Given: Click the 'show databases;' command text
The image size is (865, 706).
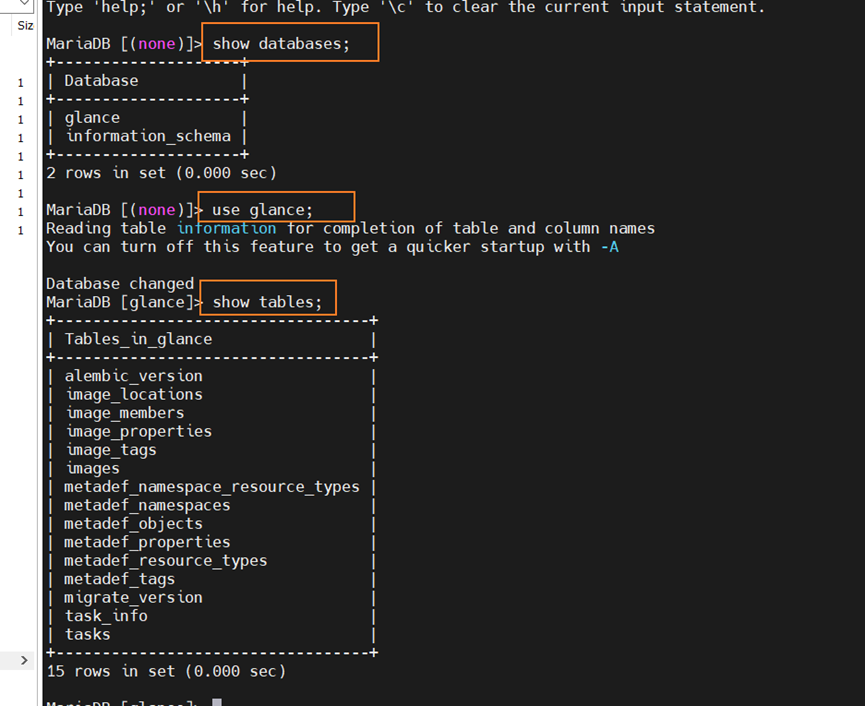Looking at the screenshot, I should [281, 44].
